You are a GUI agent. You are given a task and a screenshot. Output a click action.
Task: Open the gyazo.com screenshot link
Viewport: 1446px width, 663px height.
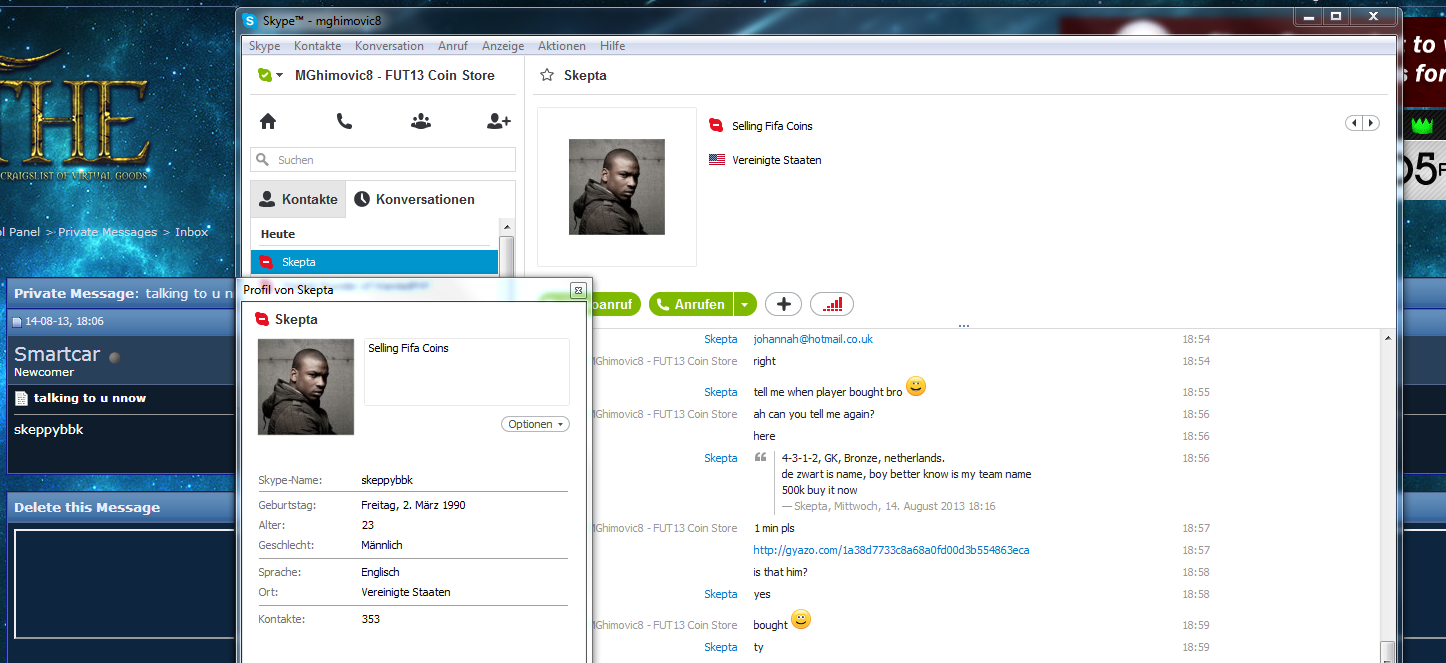point(891,550)
